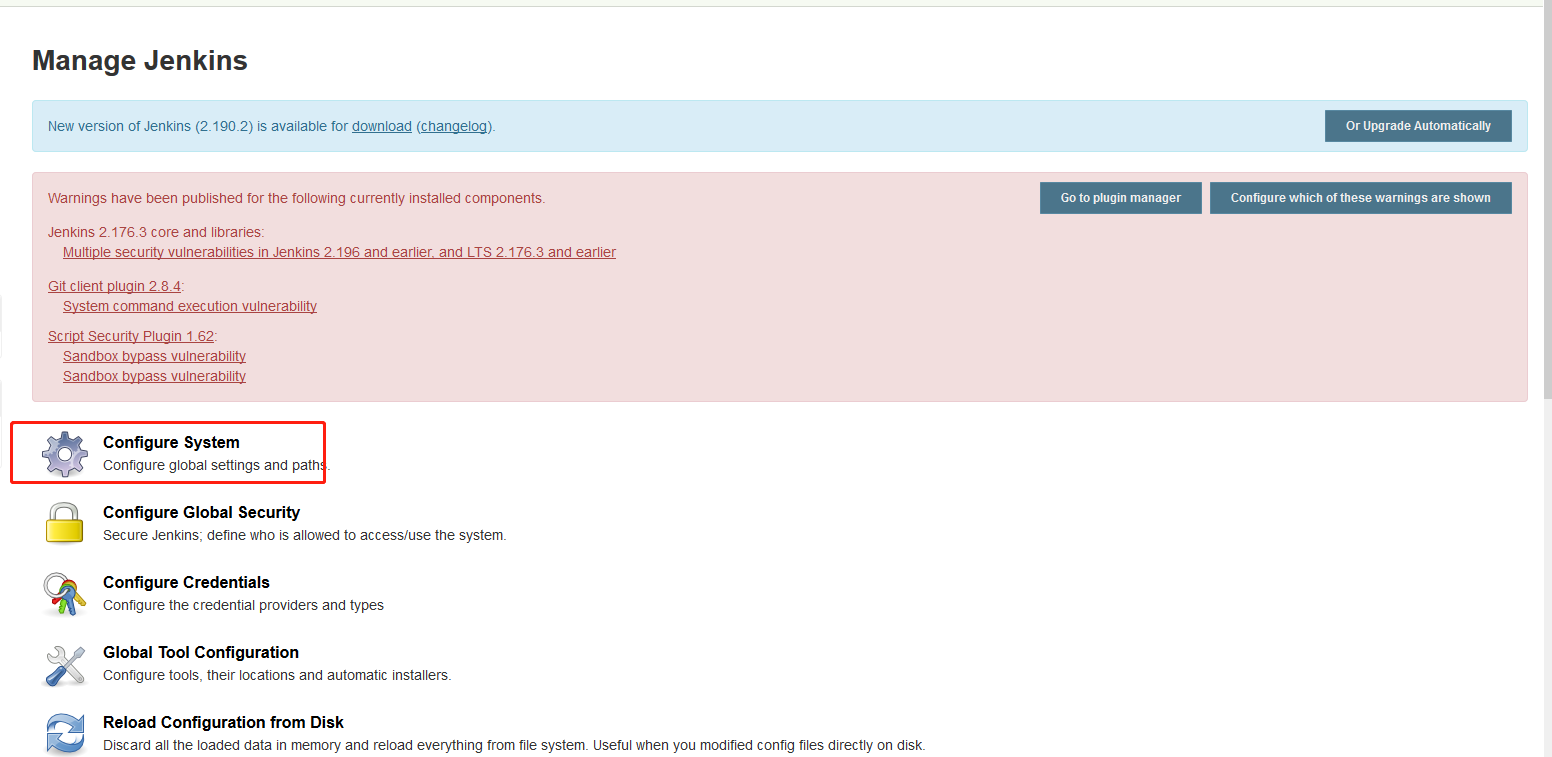
Task: Click 'Configure the credential providers and types' text
Action: (x=243, y=605)
